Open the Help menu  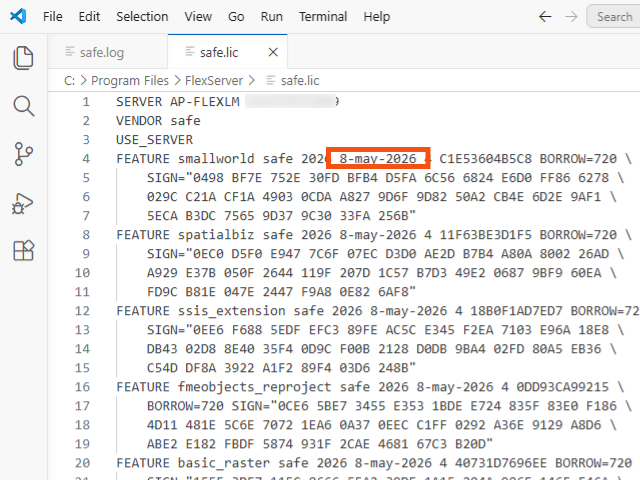point(377,17)
